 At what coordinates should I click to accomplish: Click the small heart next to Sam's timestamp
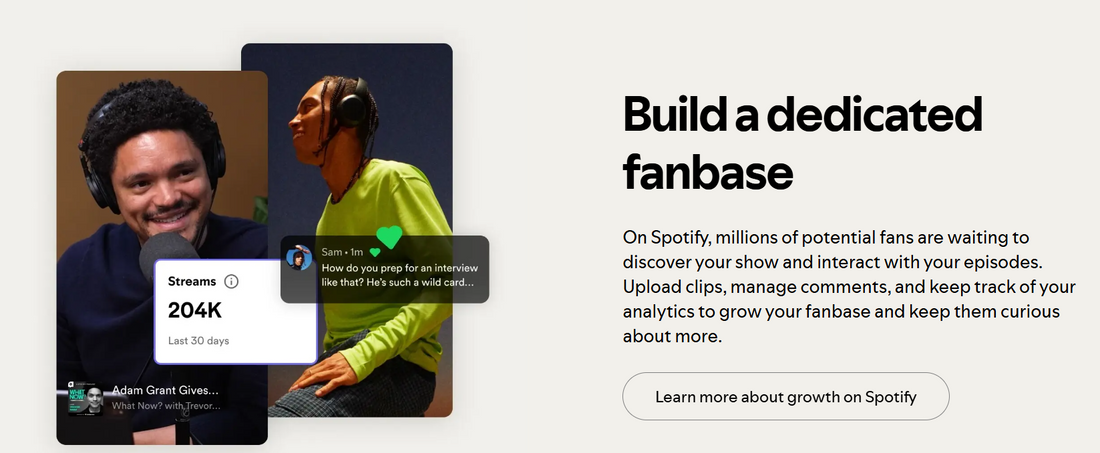pyautogui.click(x=375, y=253)
